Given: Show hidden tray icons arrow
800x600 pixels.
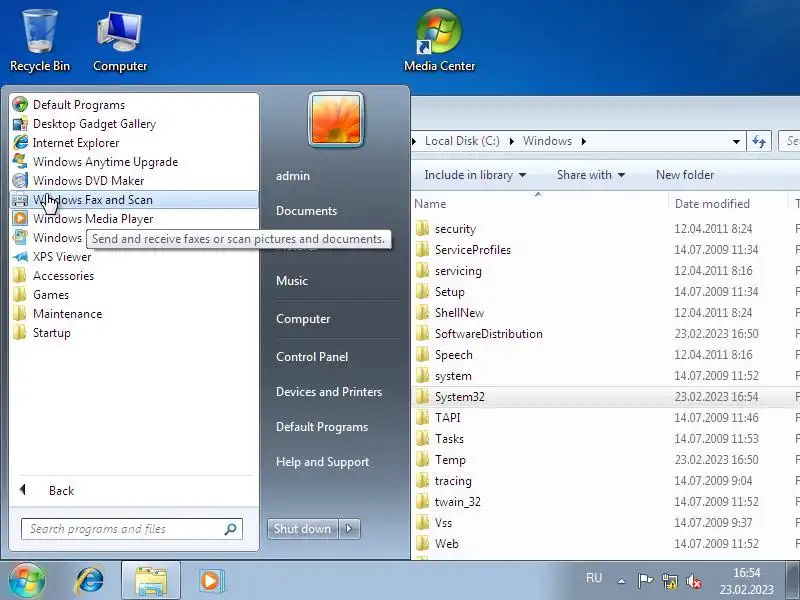Looking at the screenshot, I should (621, 581).
